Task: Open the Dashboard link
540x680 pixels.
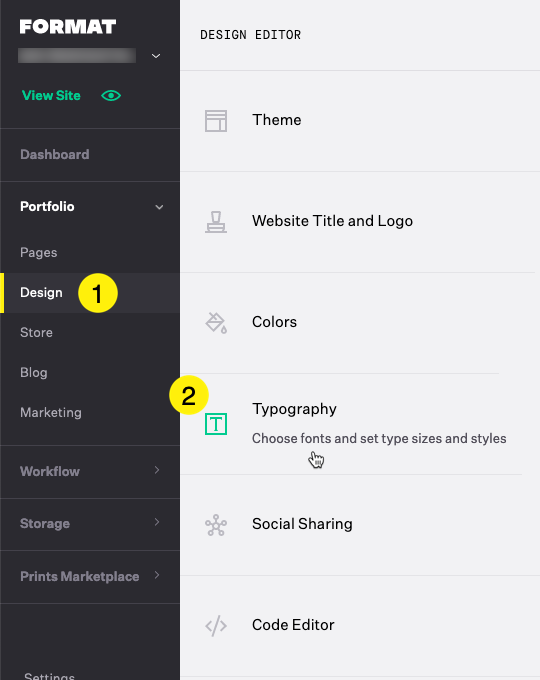Action: 55,154
